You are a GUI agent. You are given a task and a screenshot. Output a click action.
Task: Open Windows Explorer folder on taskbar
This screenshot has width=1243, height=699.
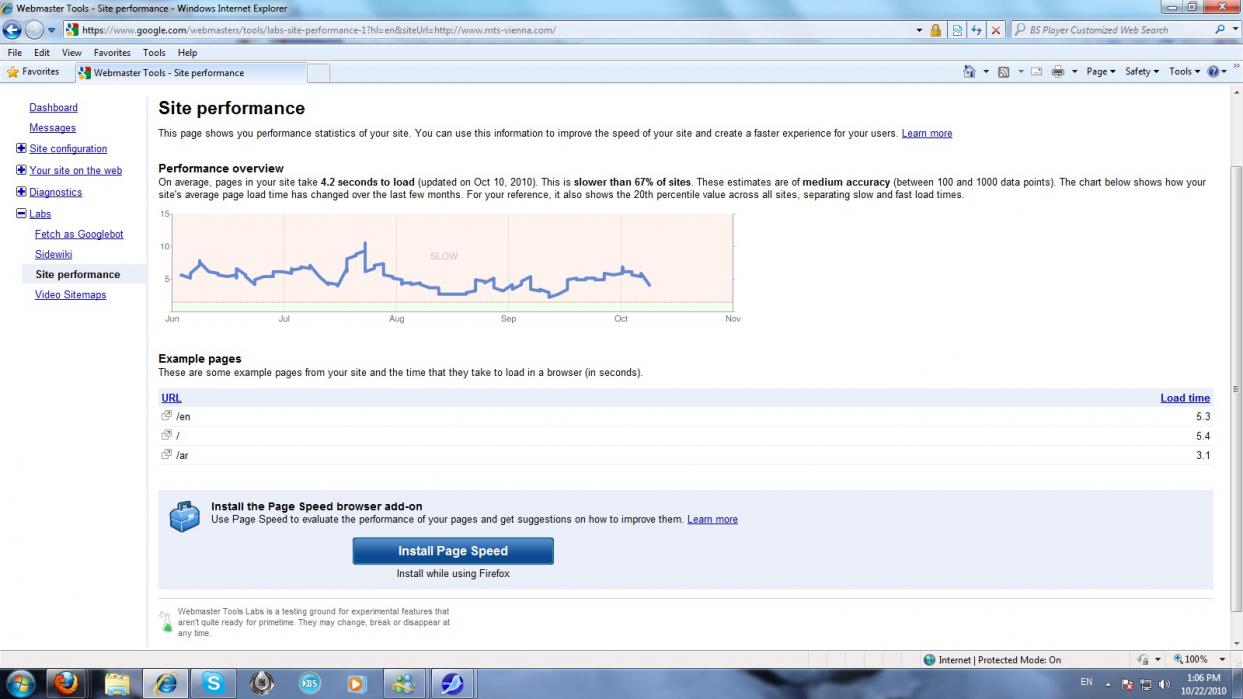117,683
